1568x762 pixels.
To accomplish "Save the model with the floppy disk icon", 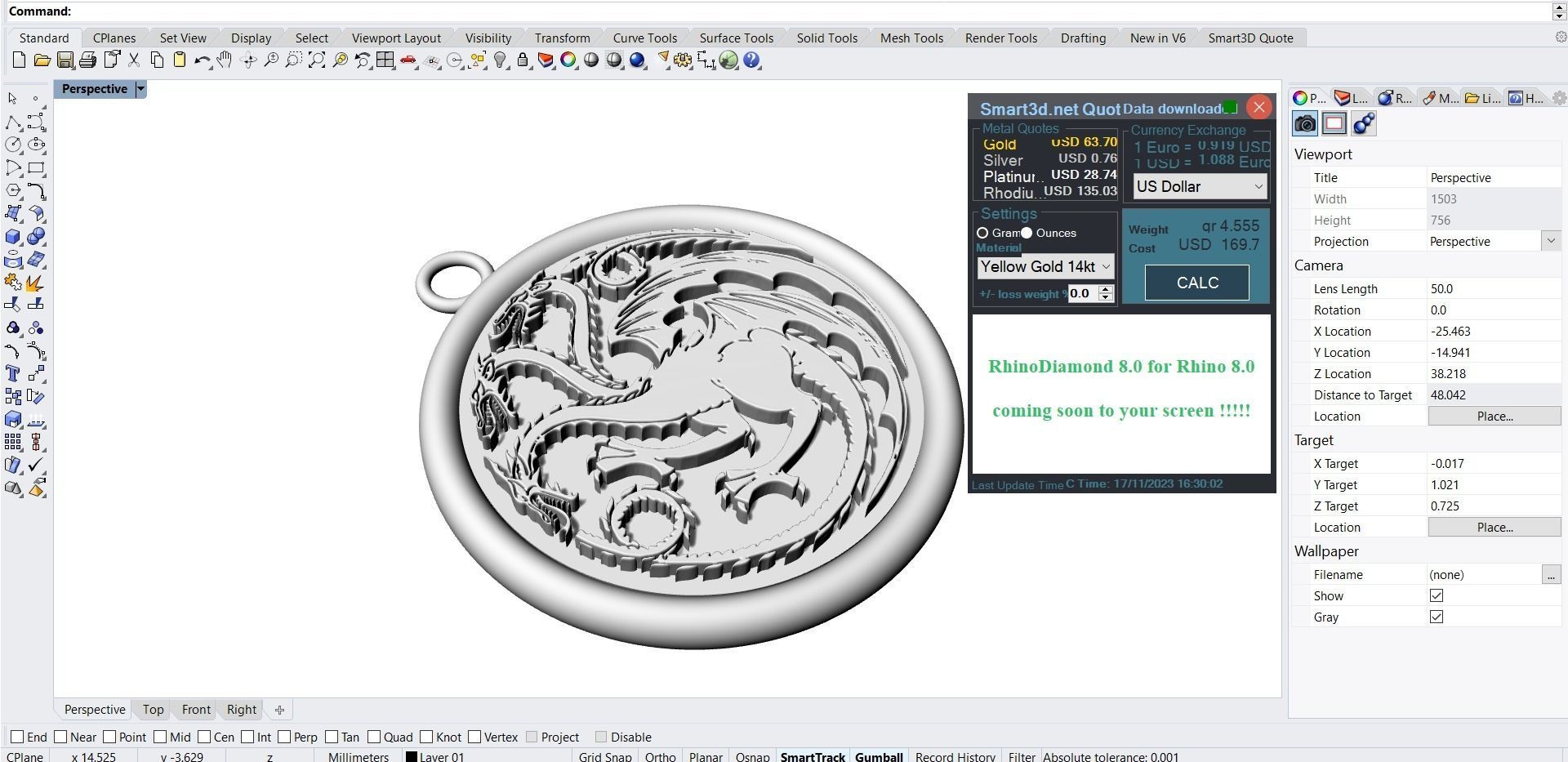I will coord(65,60).
